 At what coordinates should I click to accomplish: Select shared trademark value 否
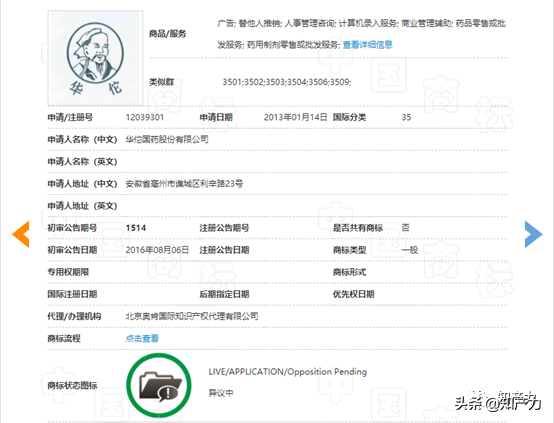406,228
